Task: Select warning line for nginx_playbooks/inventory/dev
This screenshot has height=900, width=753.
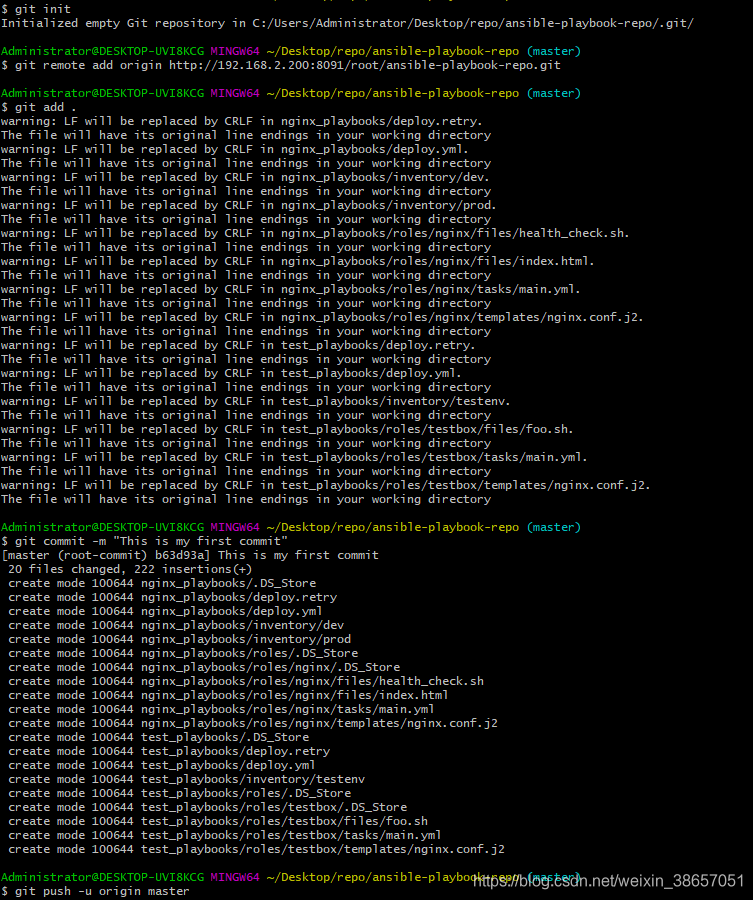Action: [x=246, y=177]
